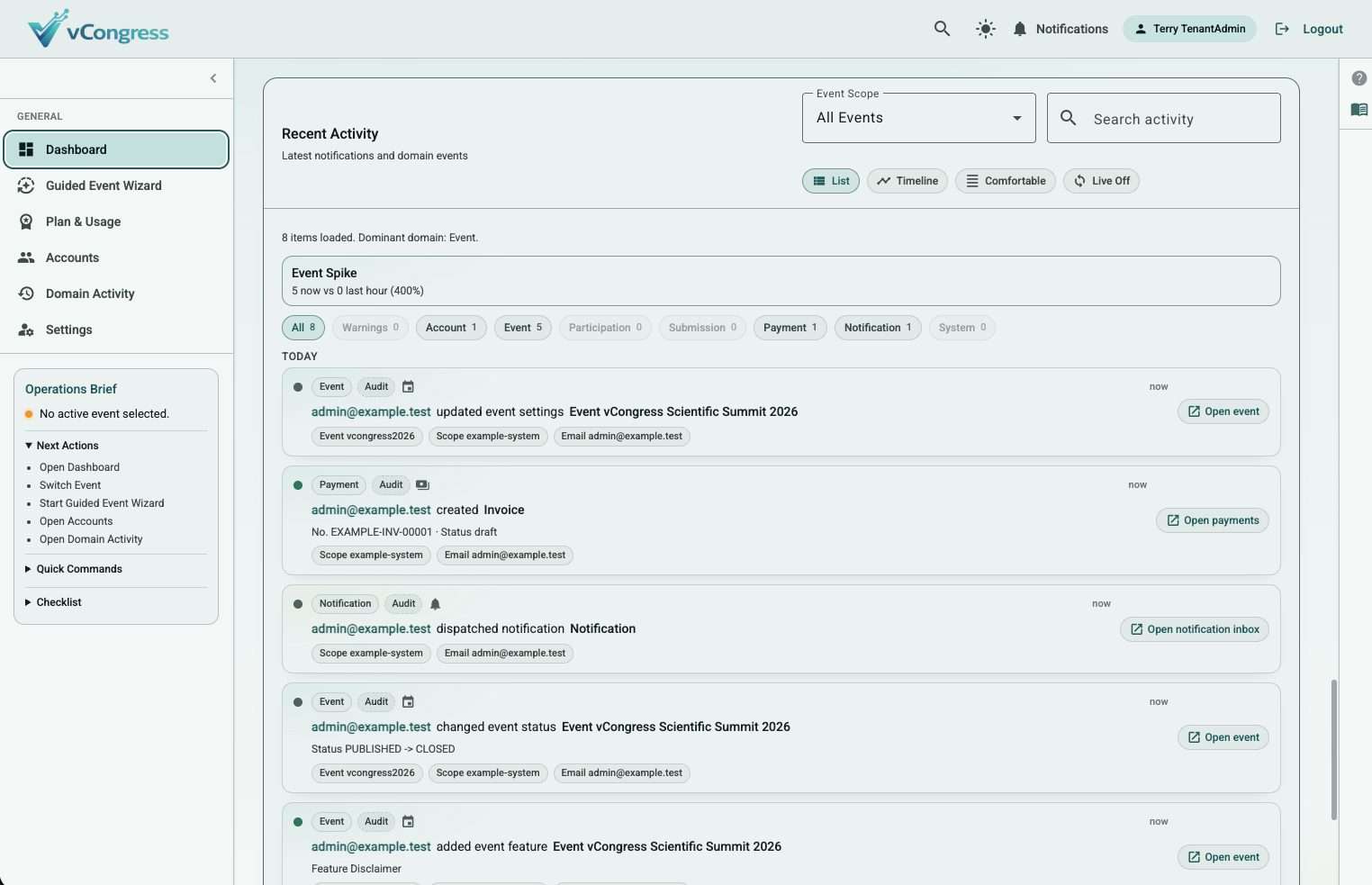1372x885 pixels.
Task: Click Open payments on the Invoice row
Action: (x=1213, y=520)
